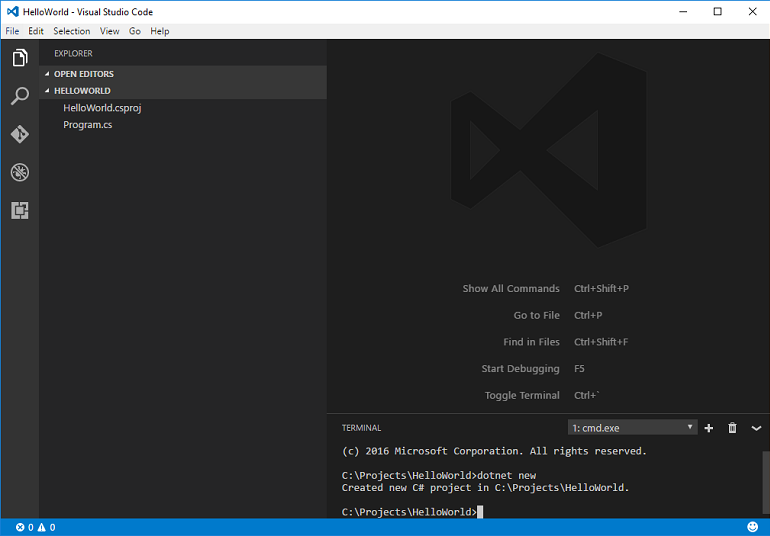Close the Visual Studio Code window

pos(752,12)
